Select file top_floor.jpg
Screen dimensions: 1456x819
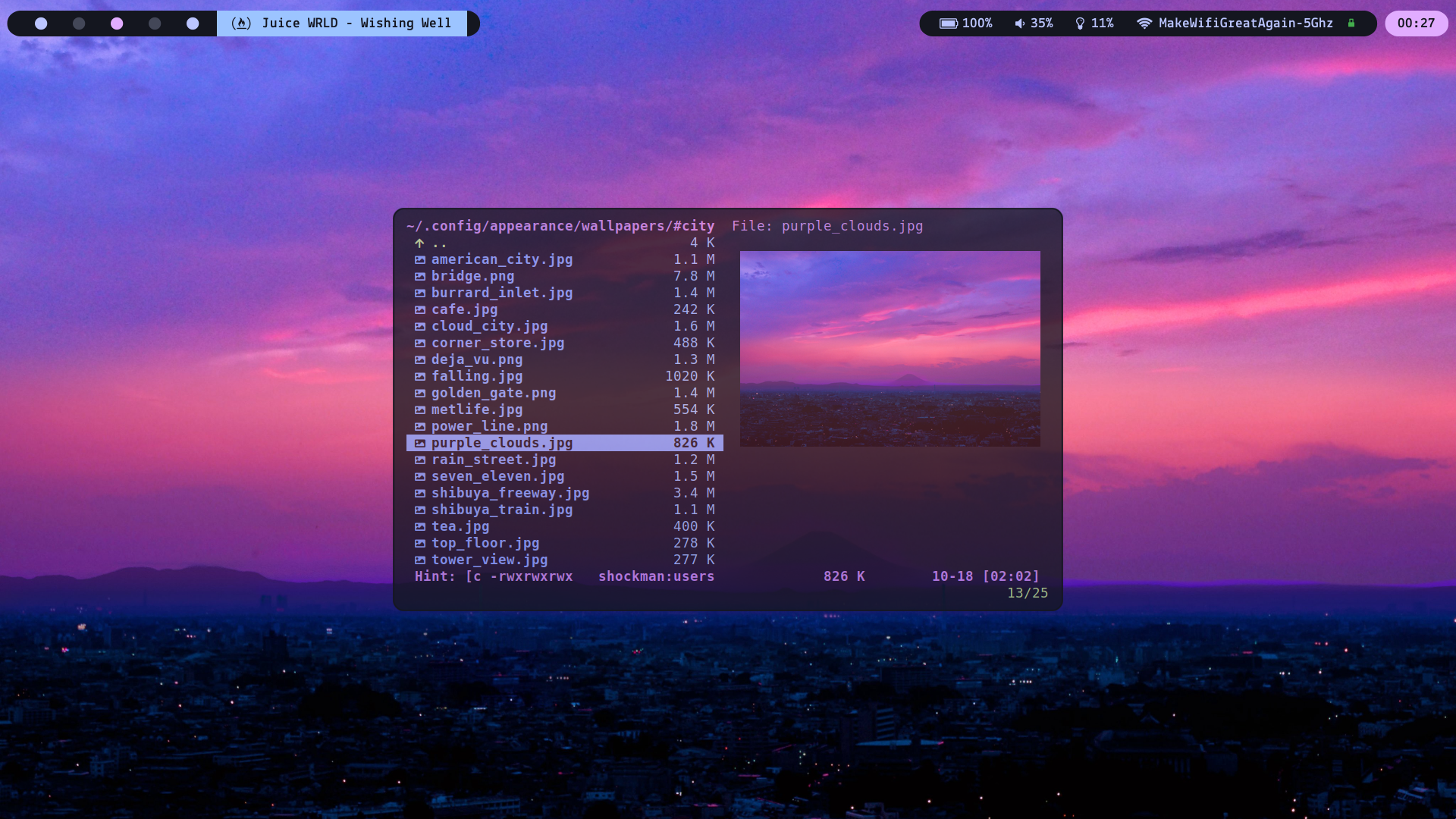(x=565, y=543)
